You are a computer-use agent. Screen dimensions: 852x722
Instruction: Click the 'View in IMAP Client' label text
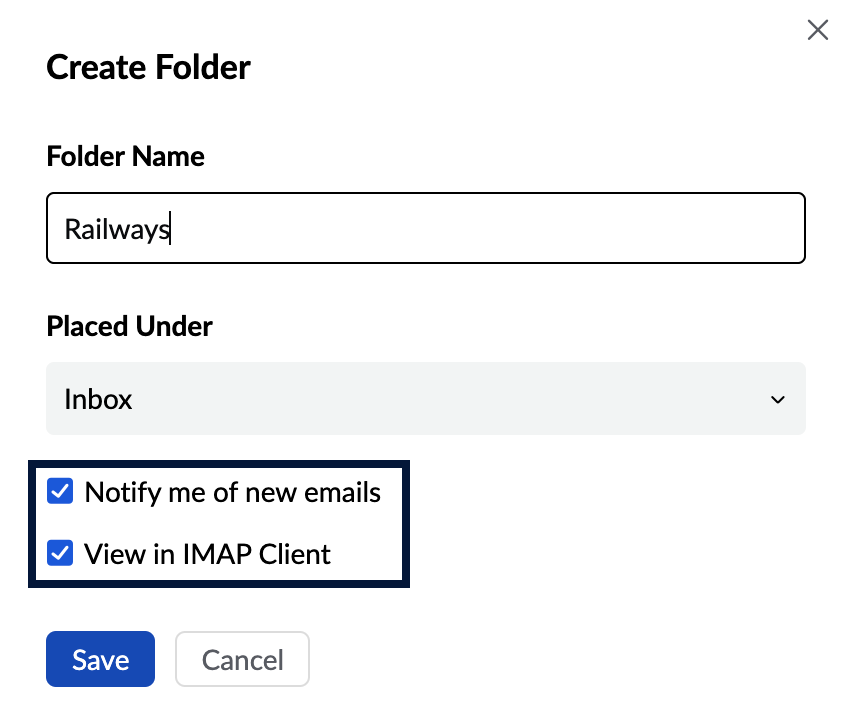pos(207,555)
